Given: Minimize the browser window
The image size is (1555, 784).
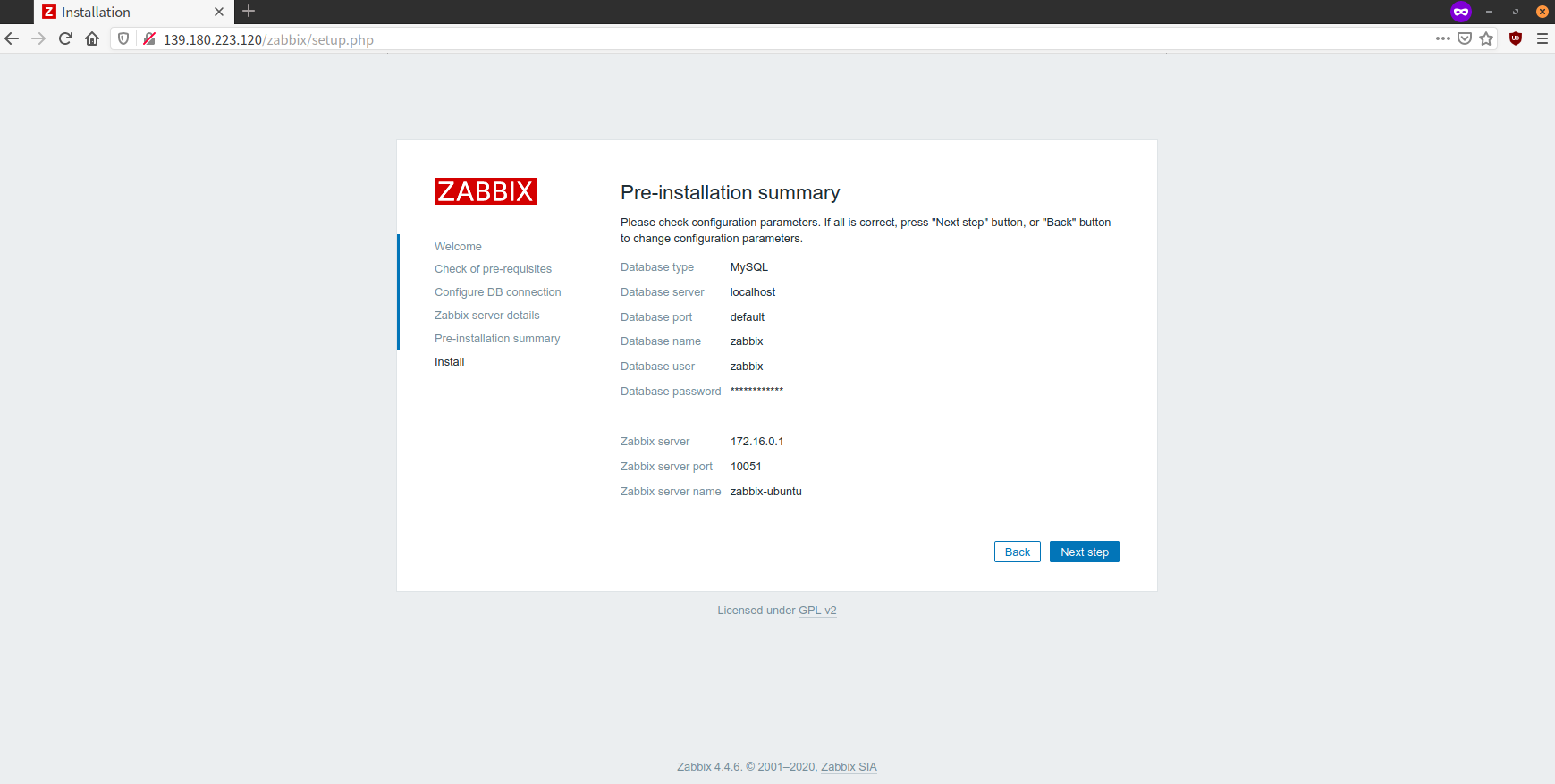Looking at the screenshot, I should (x=1489, y=12).
